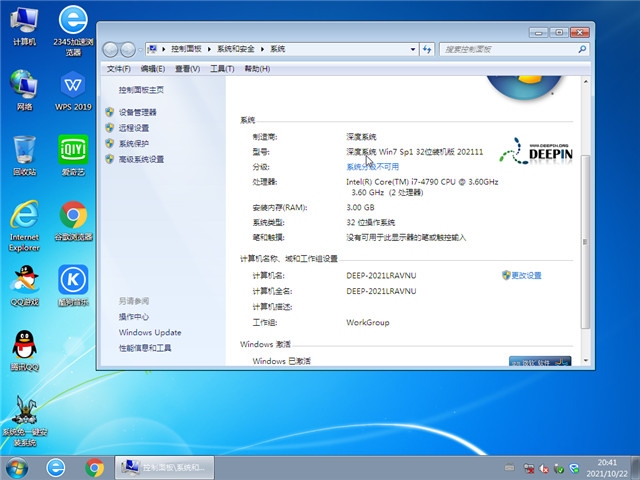Click the vertical scrollbar thumb

585,242
